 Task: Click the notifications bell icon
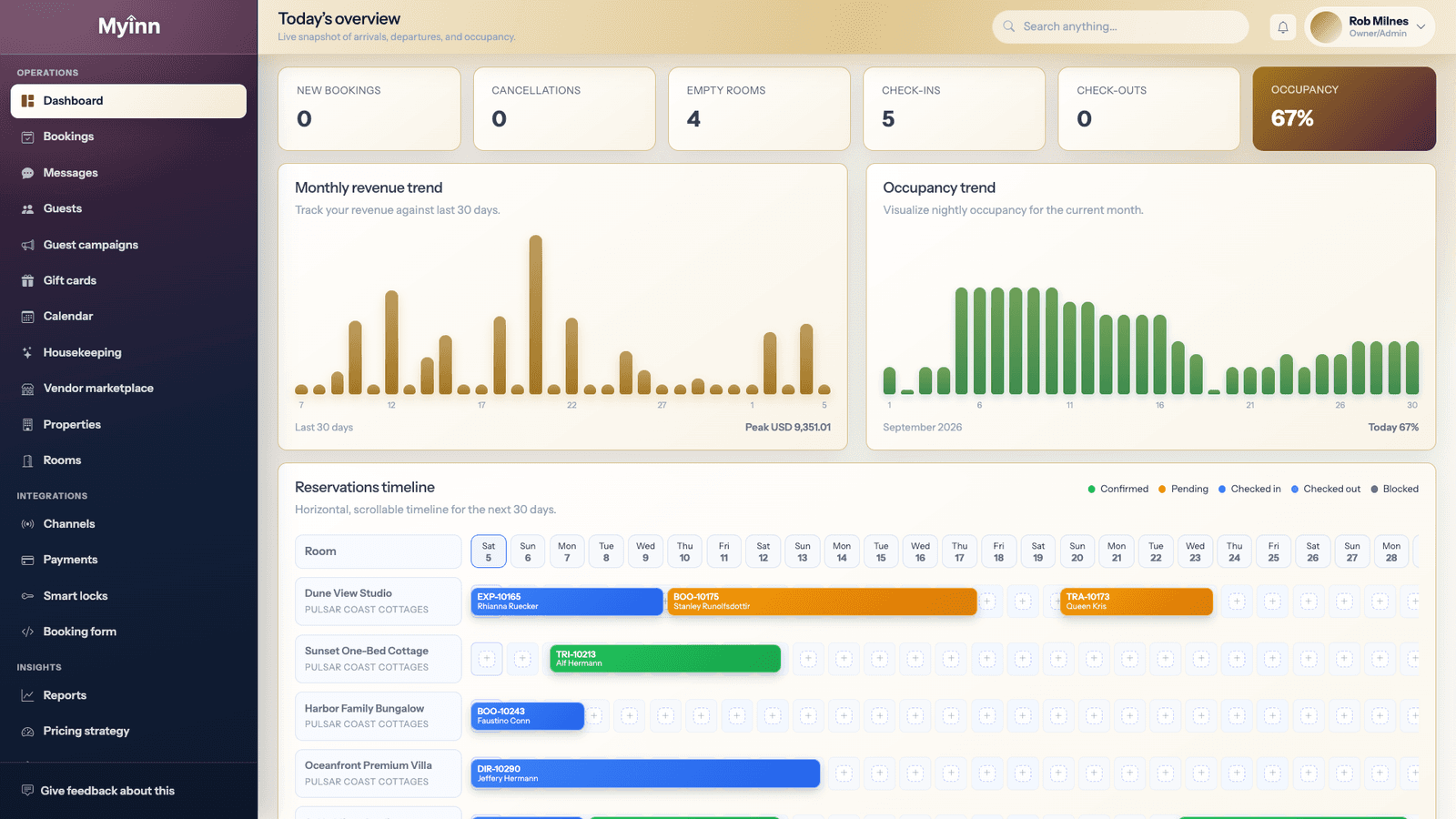(1282, 27)
